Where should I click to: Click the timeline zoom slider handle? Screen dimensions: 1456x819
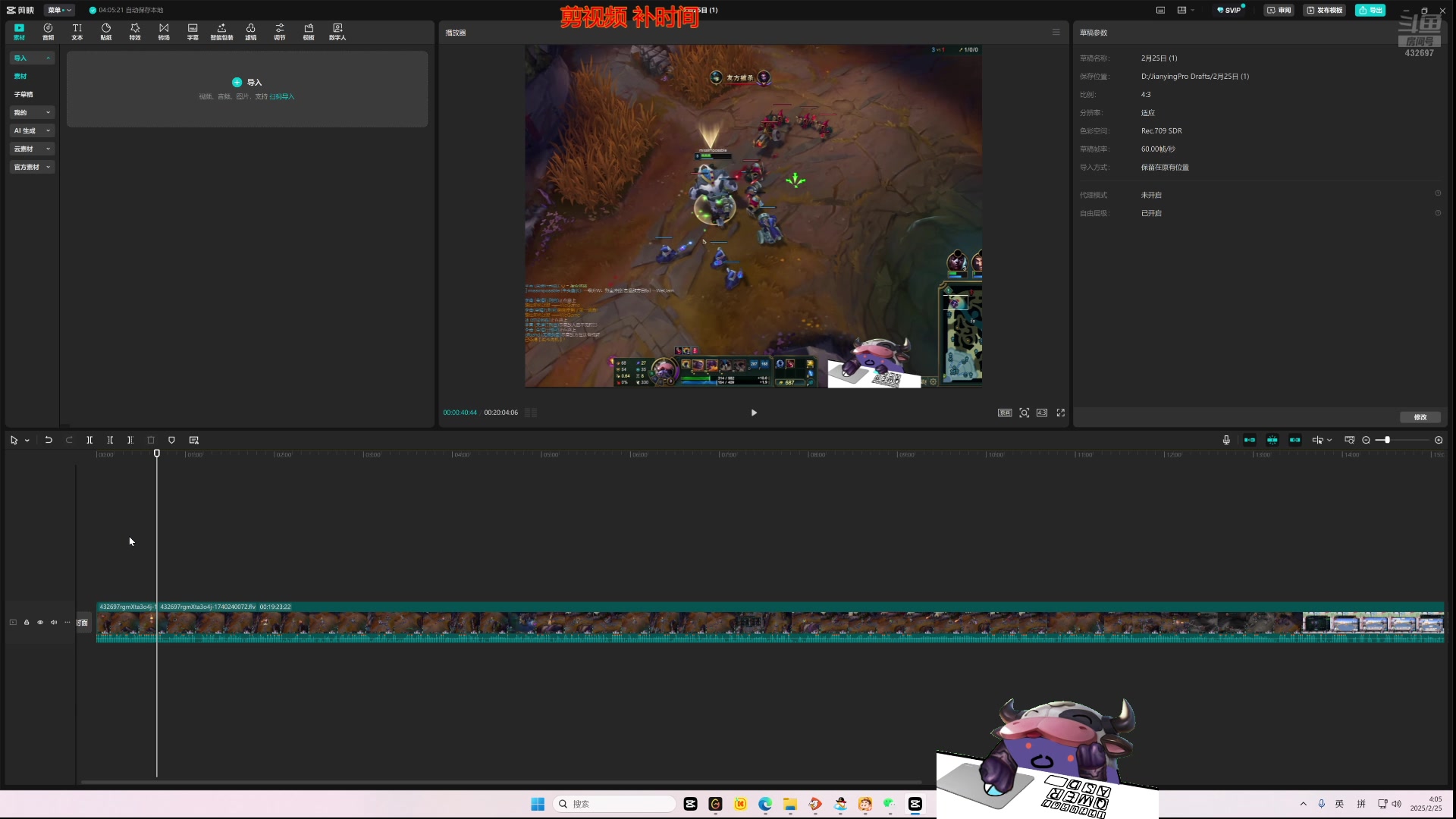tap(1387, 440)
